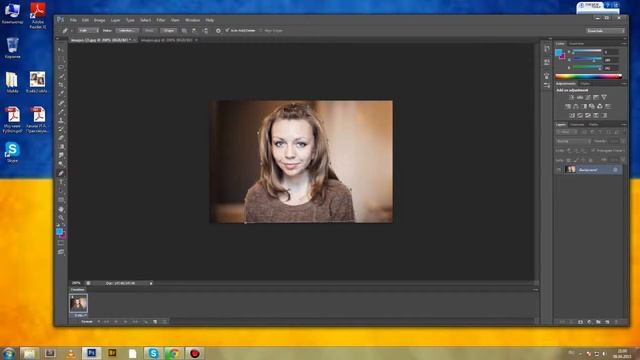Select the Lasso tool
Screen dimensions: 640x360
coord(61,67)
